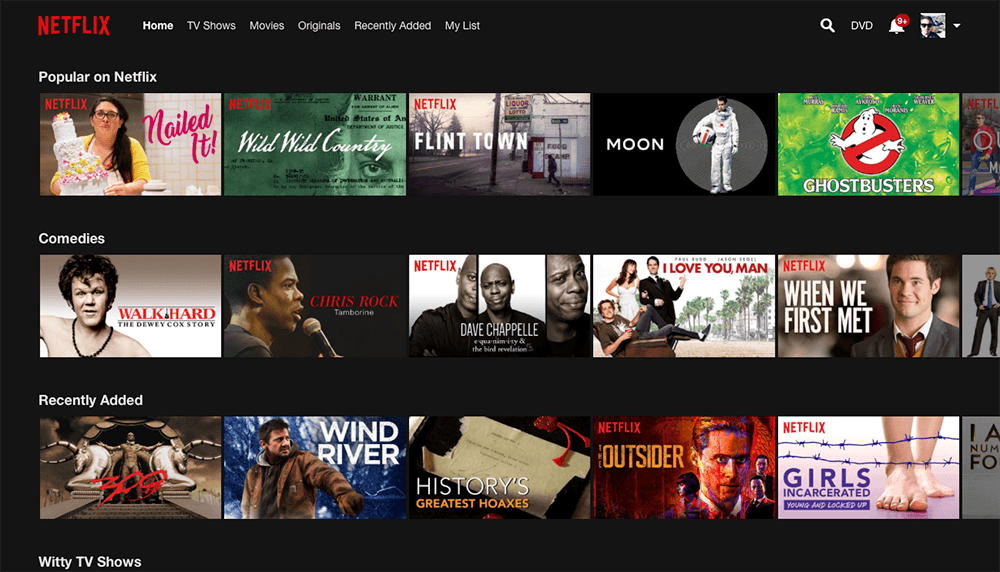Open the Popular on Netflix row heading
Screen dimensions: 1000x572
[x=98, y=77]
